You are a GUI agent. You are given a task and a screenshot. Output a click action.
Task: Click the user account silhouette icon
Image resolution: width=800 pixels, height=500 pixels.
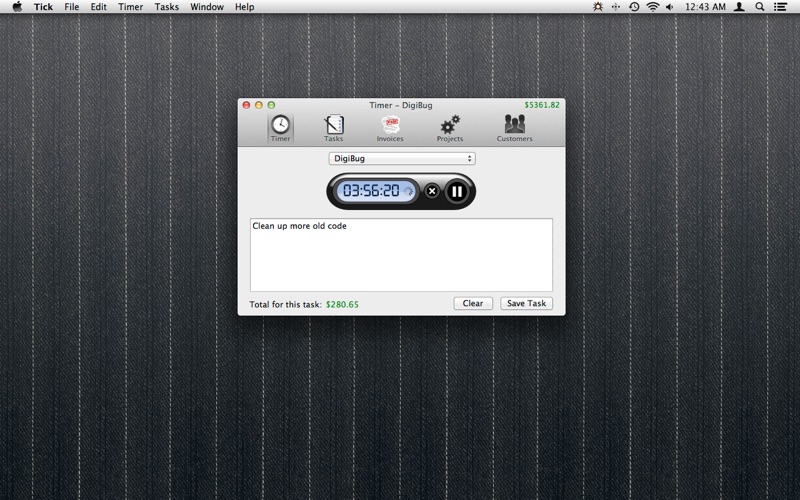click(x=739, y=7)
